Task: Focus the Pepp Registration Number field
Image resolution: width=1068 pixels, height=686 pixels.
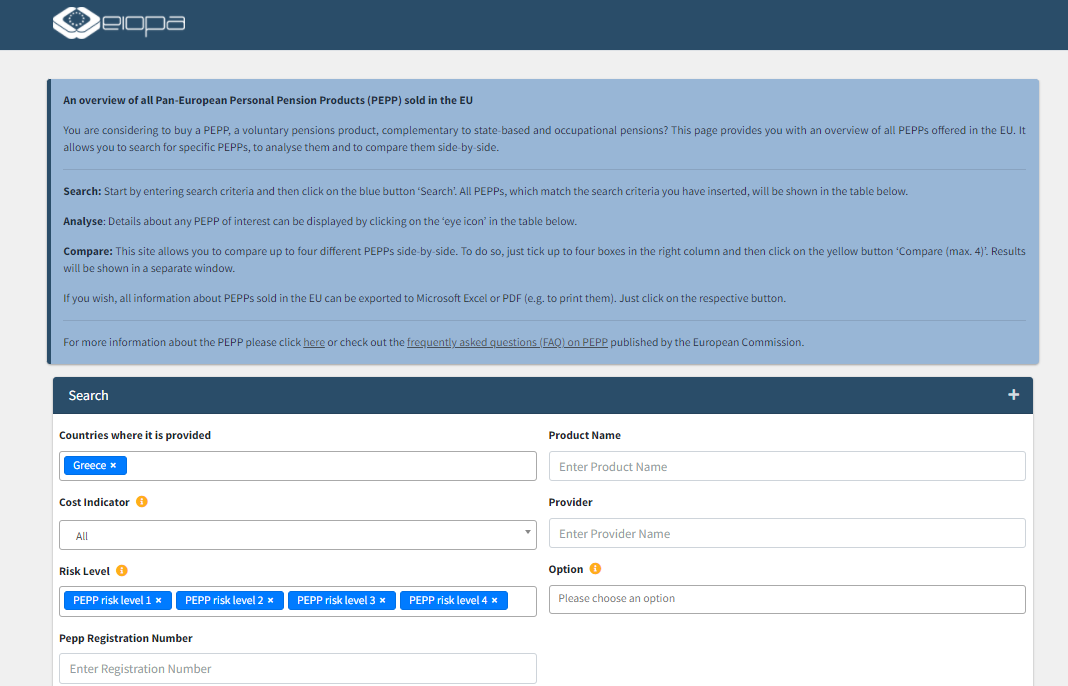Action: pos(297,668)
